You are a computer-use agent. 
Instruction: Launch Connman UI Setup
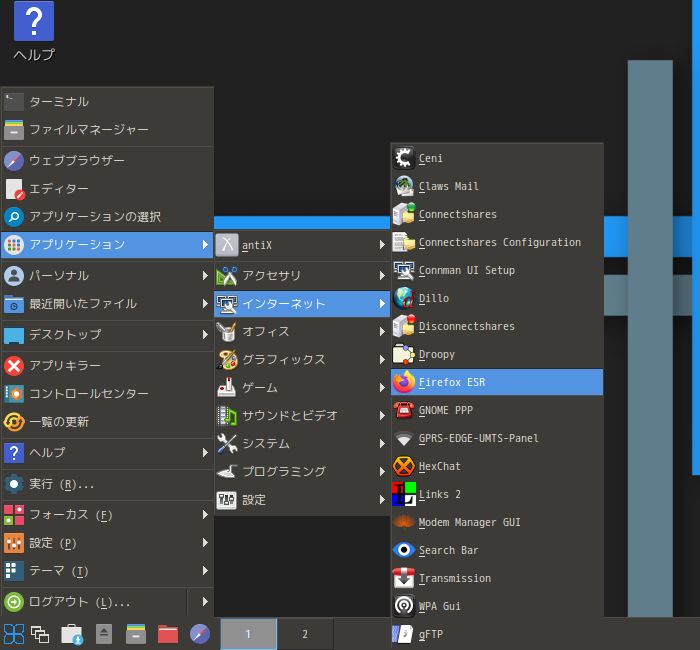(497, 270)
